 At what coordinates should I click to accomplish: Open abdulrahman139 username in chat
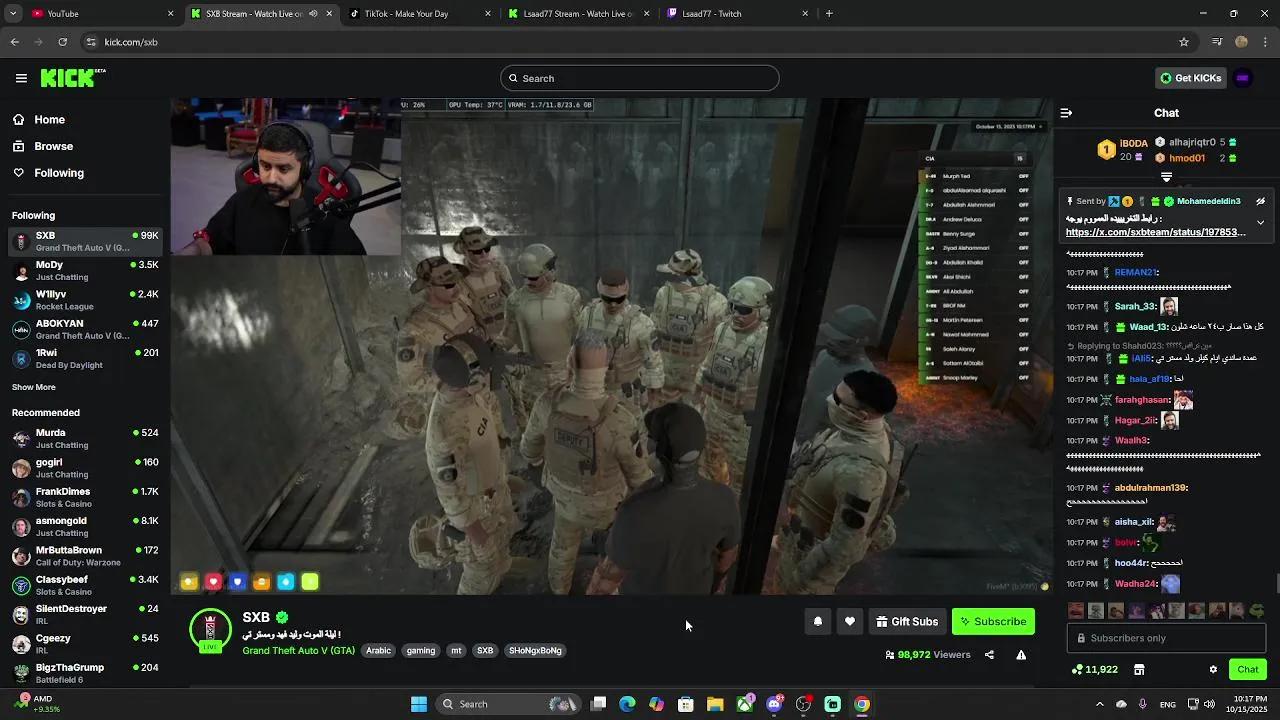tap(1150, 488)
